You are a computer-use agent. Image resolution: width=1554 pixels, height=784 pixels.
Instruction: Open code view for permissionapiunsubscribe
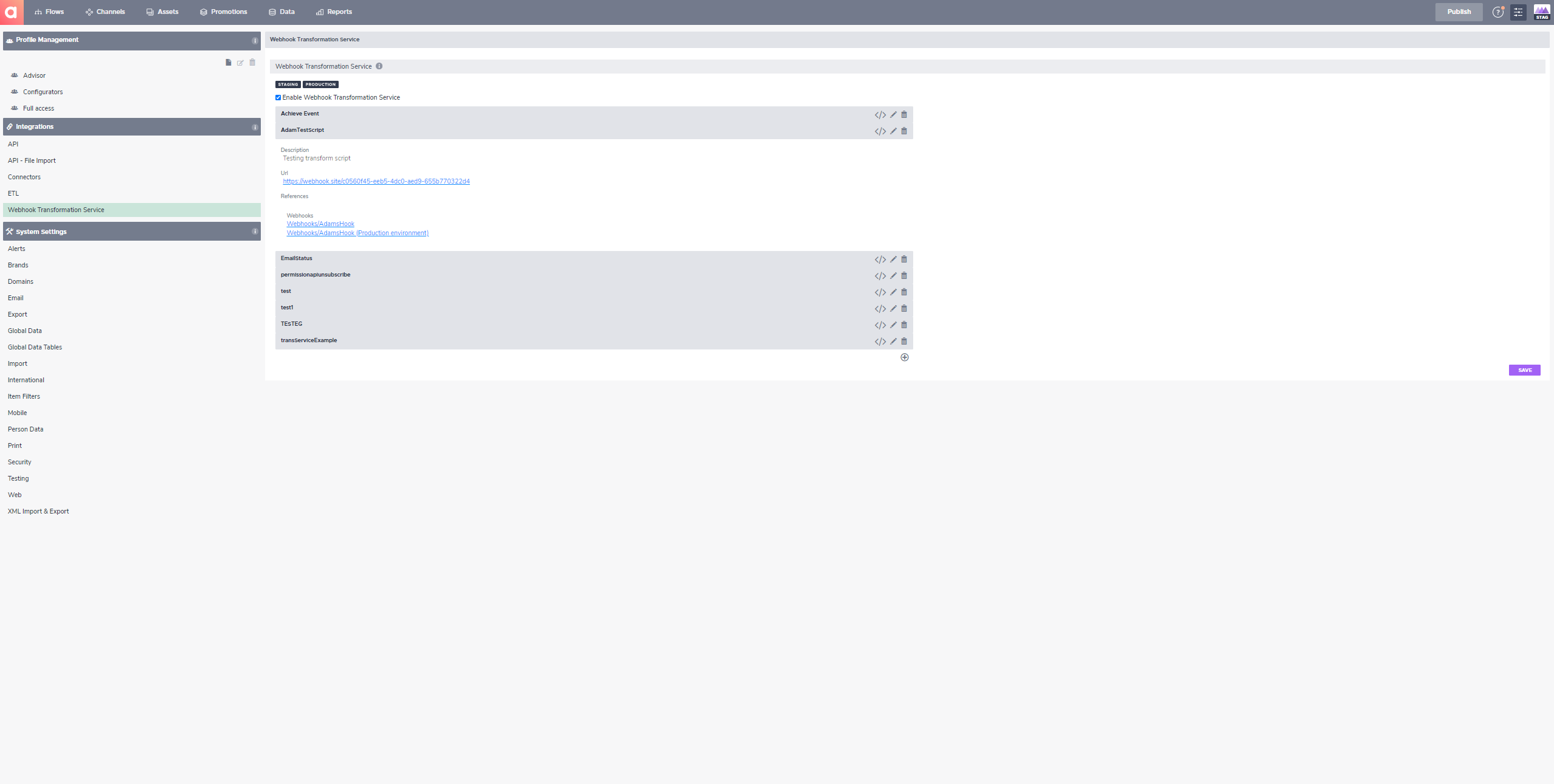[880, 276]
